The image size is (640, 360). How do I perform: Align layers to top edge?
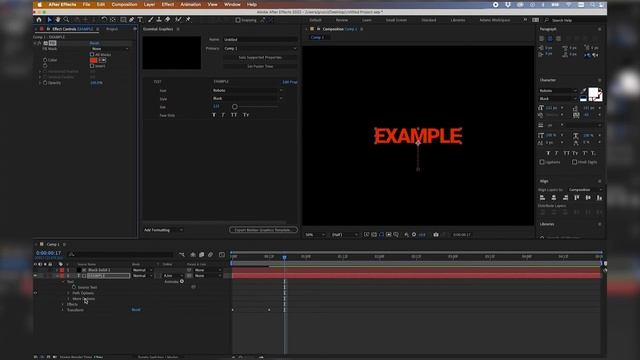click(577, 198)
